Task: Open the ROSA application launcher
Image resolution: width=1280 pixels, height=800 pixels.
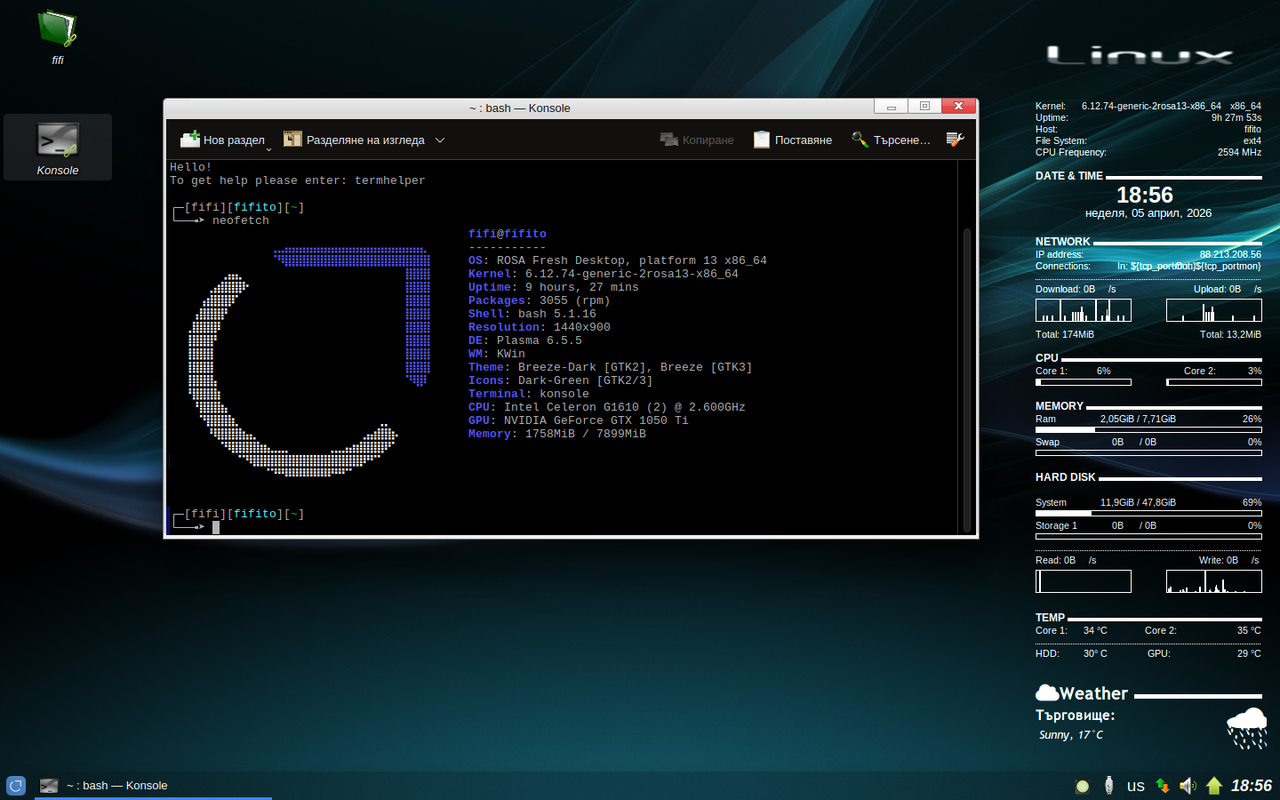Action: (15, 786)
